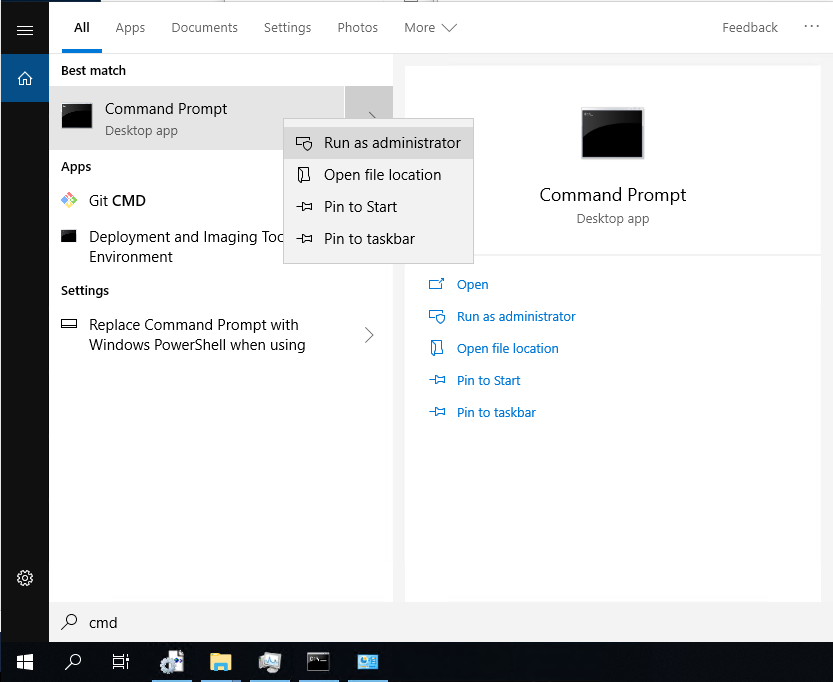Viewport: 833px width, 682px height.
Task: Click the Command Prompt icon in the taskbar
Action: (x=318, y=662)
